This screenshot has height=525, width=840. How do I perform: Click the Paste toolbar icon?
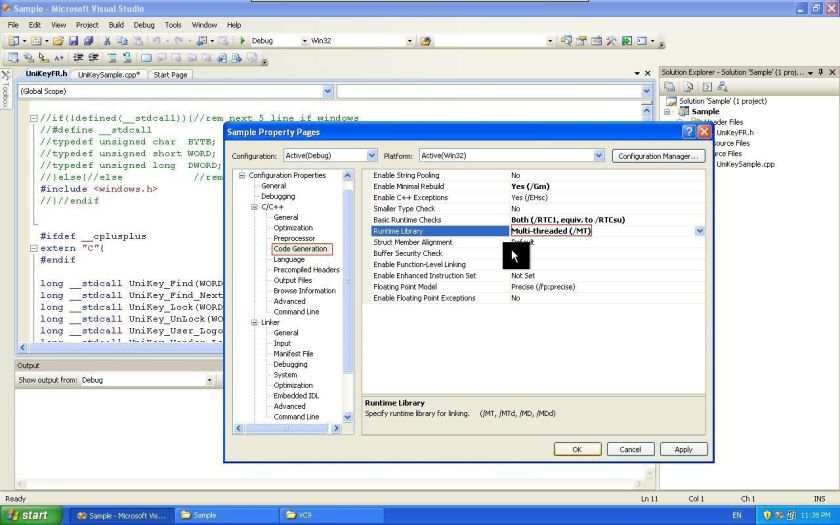coord(138,41)
